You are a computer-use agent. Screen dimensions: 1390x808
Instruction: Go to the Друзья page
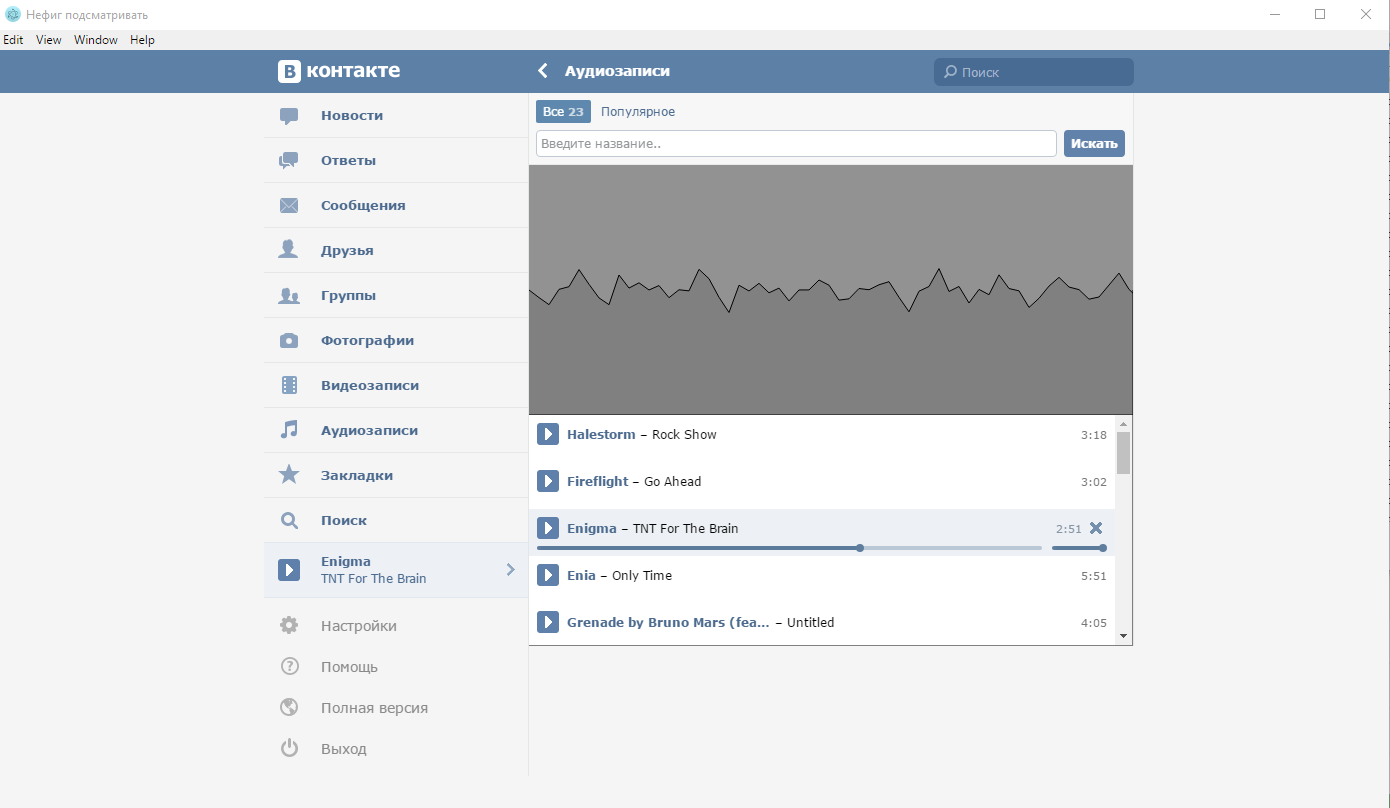[x=396, y=251]
